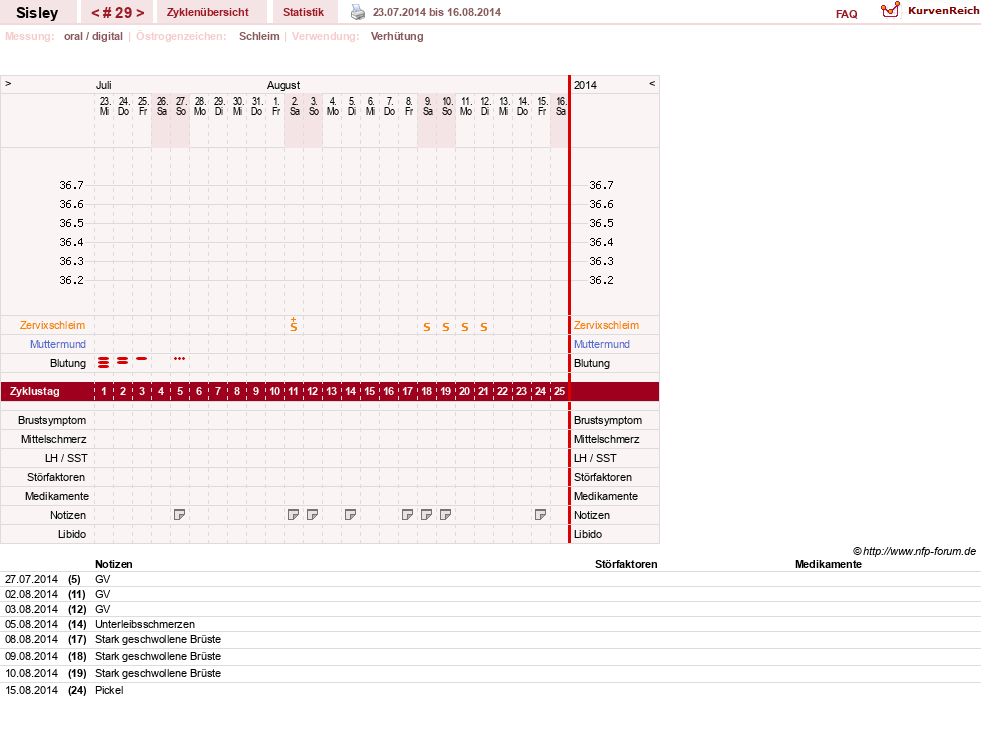This screenshot has width=981, height=743.
Task: Open the note icon on cycle day 5
Action: click(x=180, y=515)
